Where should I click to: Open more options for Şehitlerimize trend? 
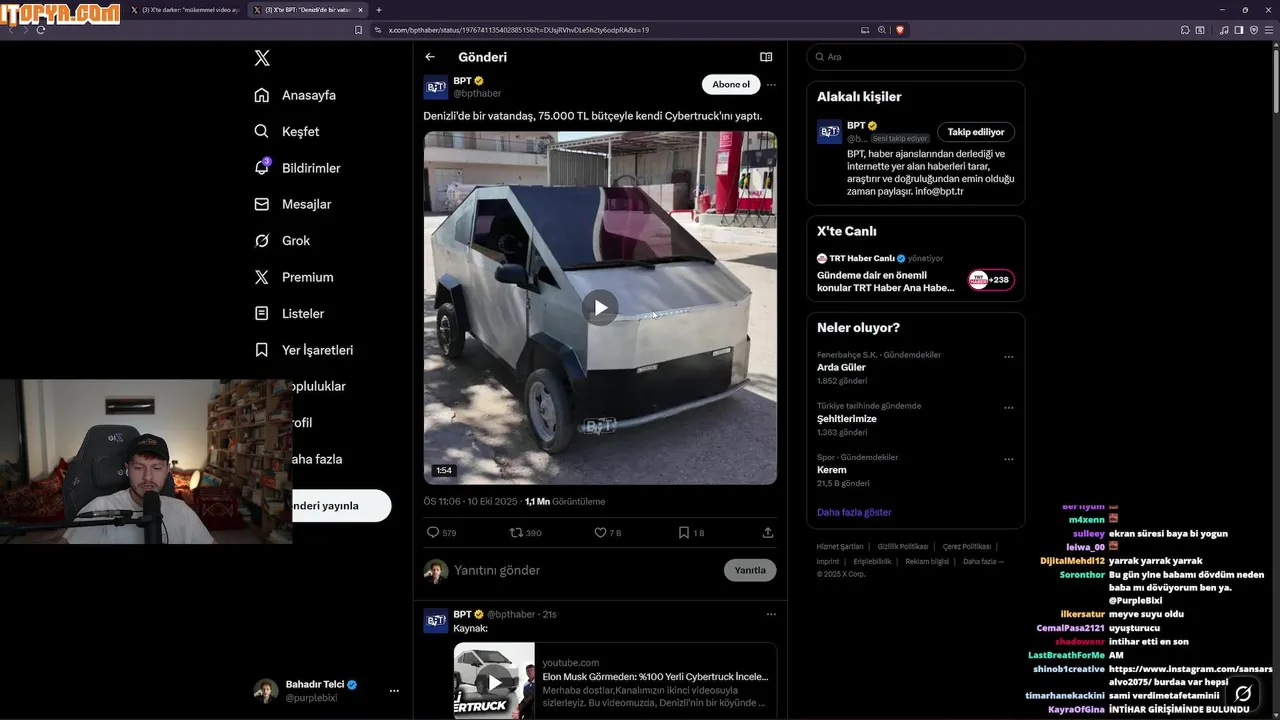(x=1009, y=408)
